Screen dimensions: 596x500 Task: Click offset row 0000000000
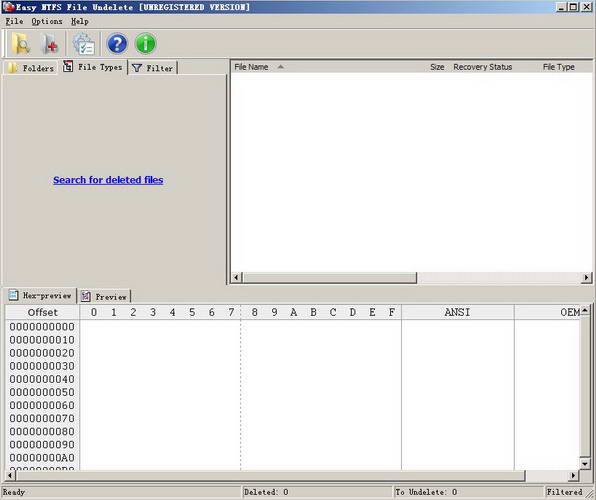coord(42,327)
